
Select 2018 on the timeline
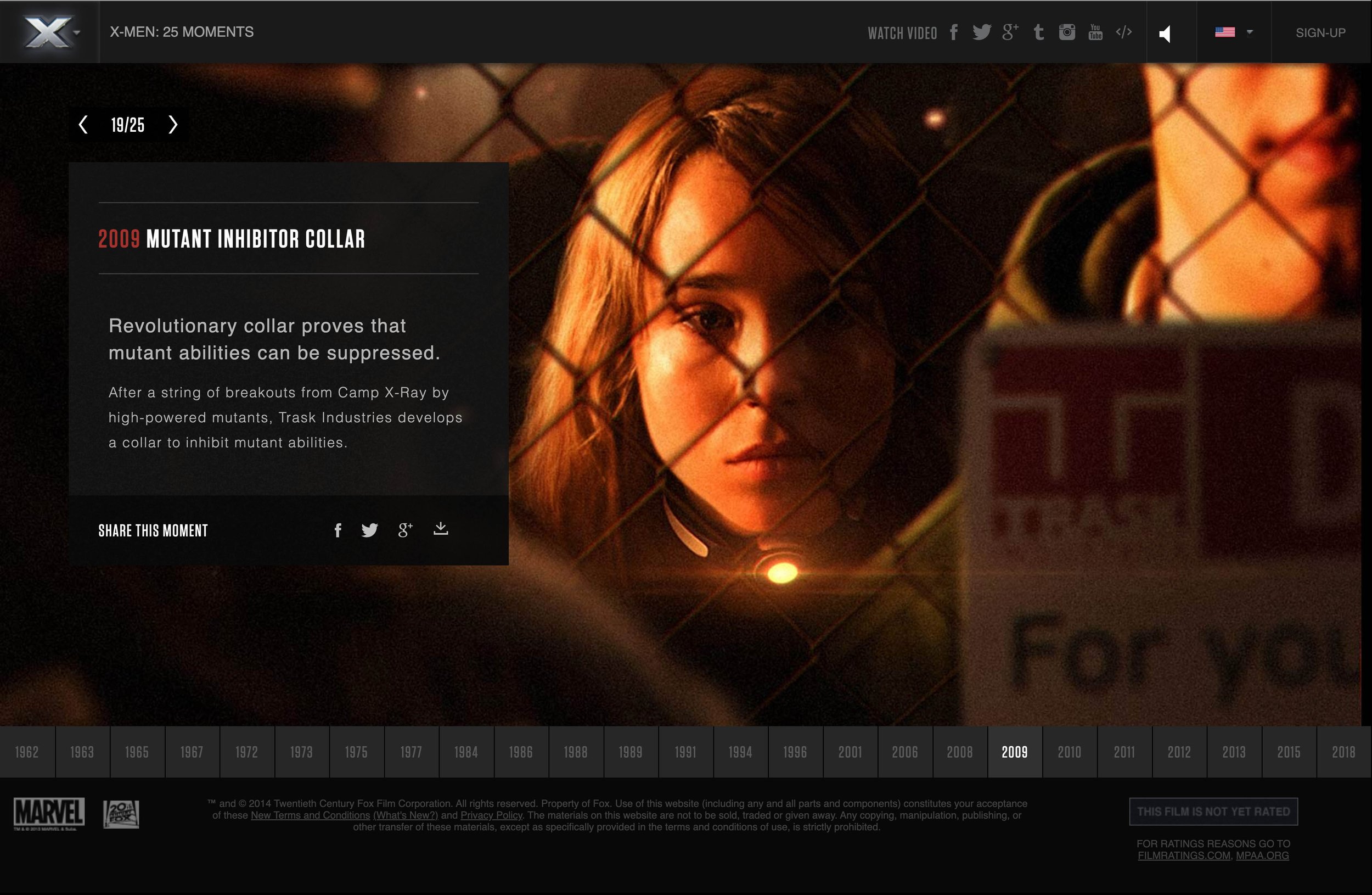click(1344, 752)
